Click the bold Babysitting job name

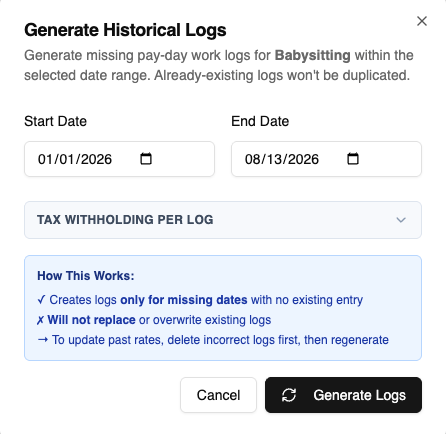[x=312, y=55]
